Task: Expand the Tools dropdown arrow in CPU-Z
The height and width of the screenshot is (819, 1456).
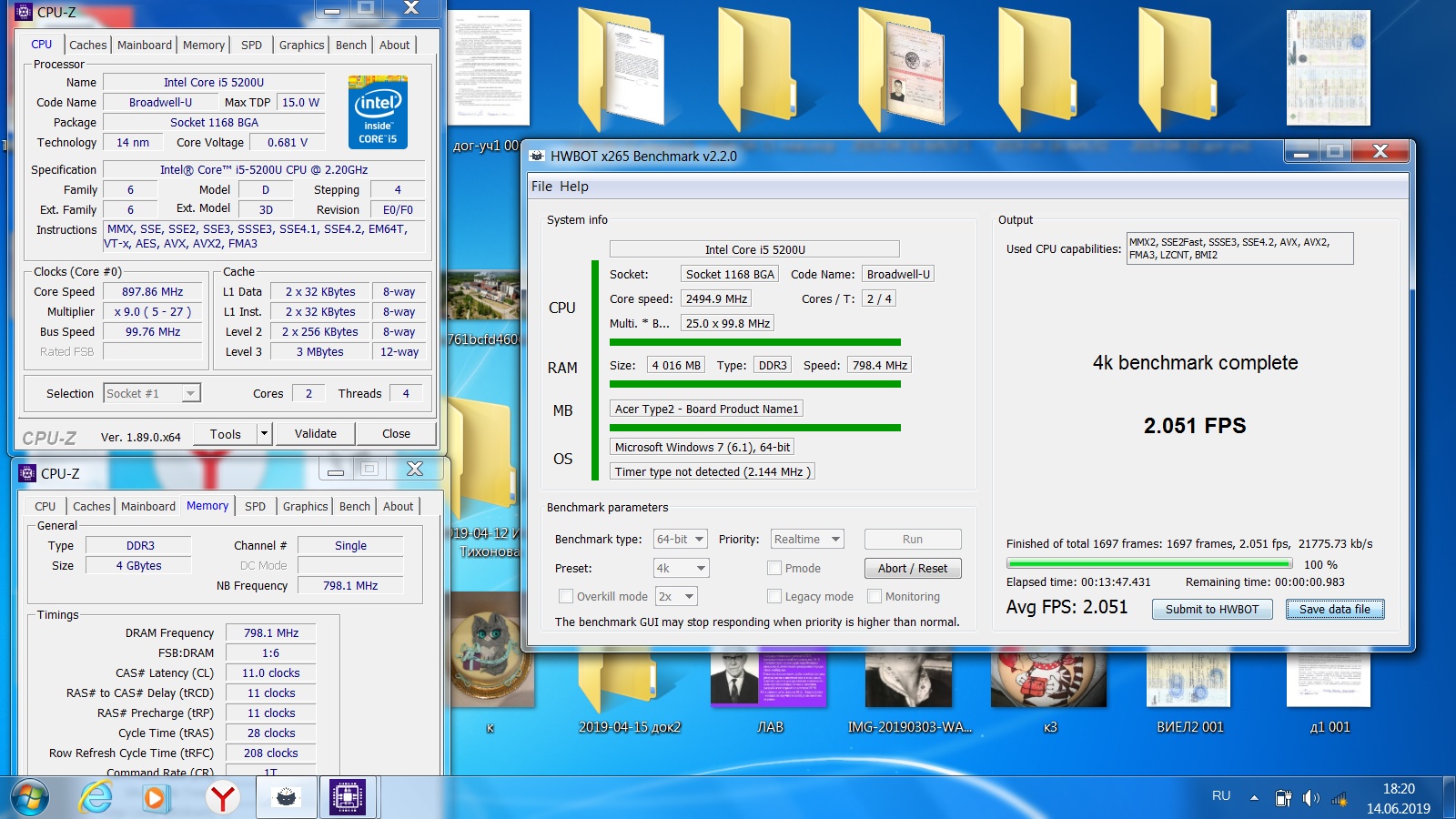Action: (x=264, y=434)
